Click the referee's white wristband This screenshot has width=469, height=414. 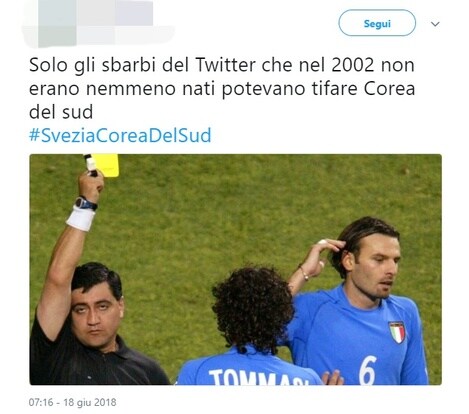pyautogui.click(x=80, y=219)
